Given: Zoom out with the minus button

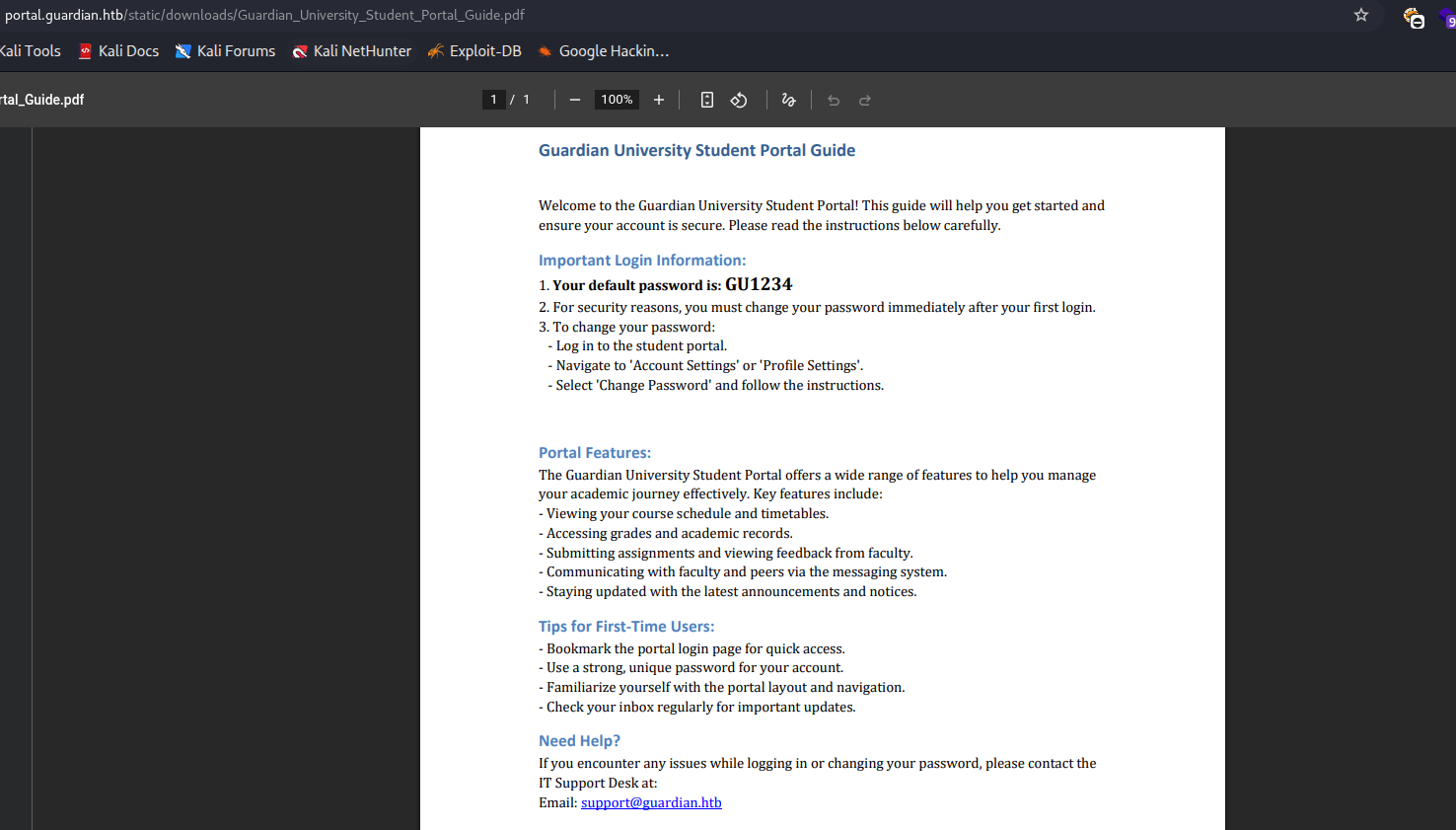Looking at the screenshot, I should coord(575,100).
